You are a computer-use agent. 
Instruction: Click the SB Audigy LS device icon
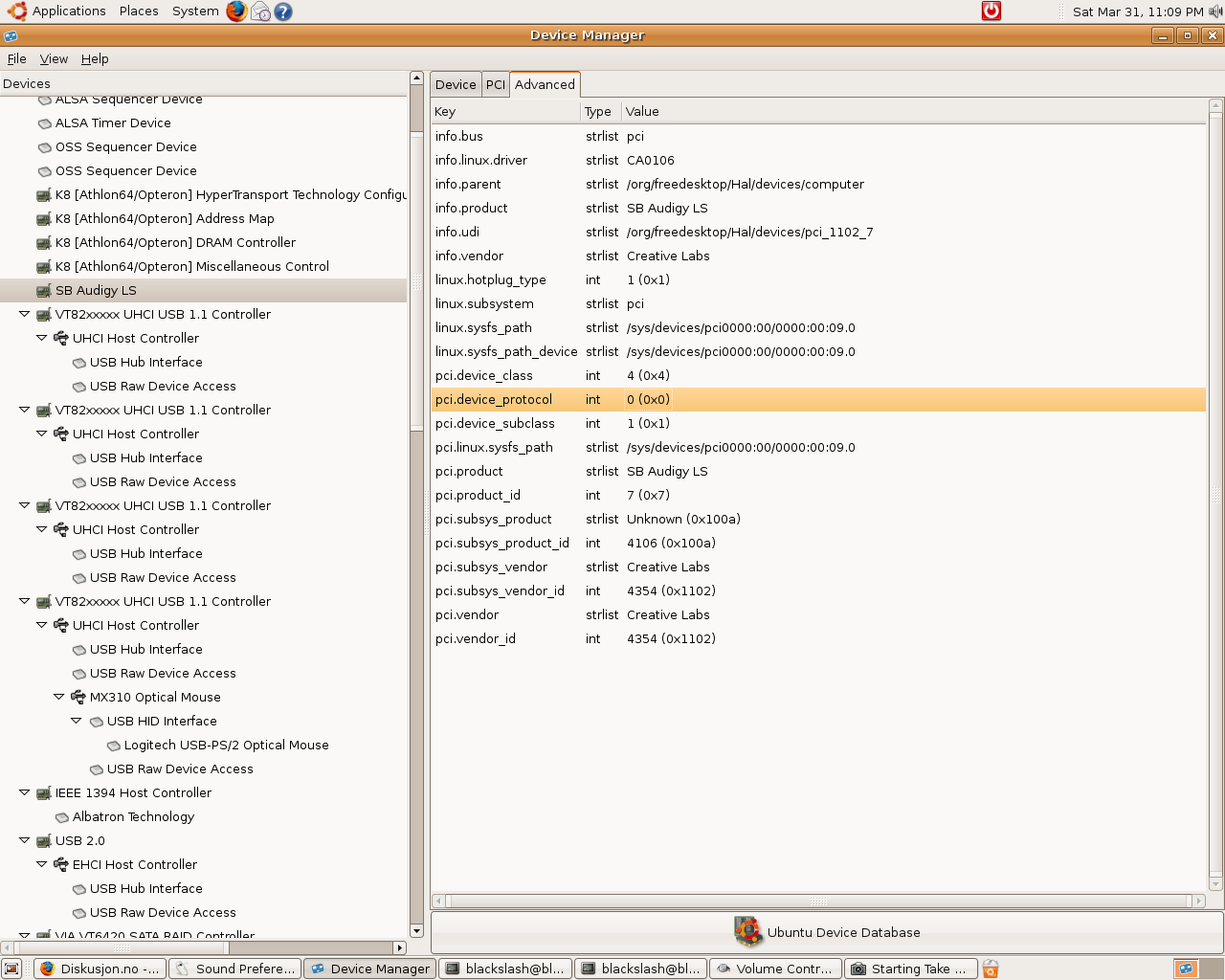[x=44, y=290]
